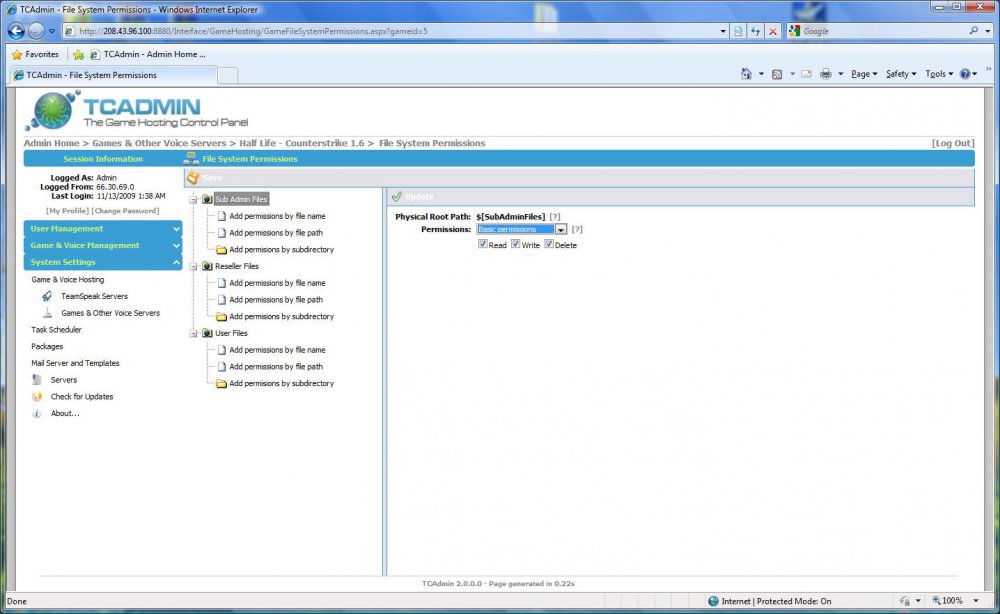
Task: Click the Log Out link
Action: [x=952, y=143]
